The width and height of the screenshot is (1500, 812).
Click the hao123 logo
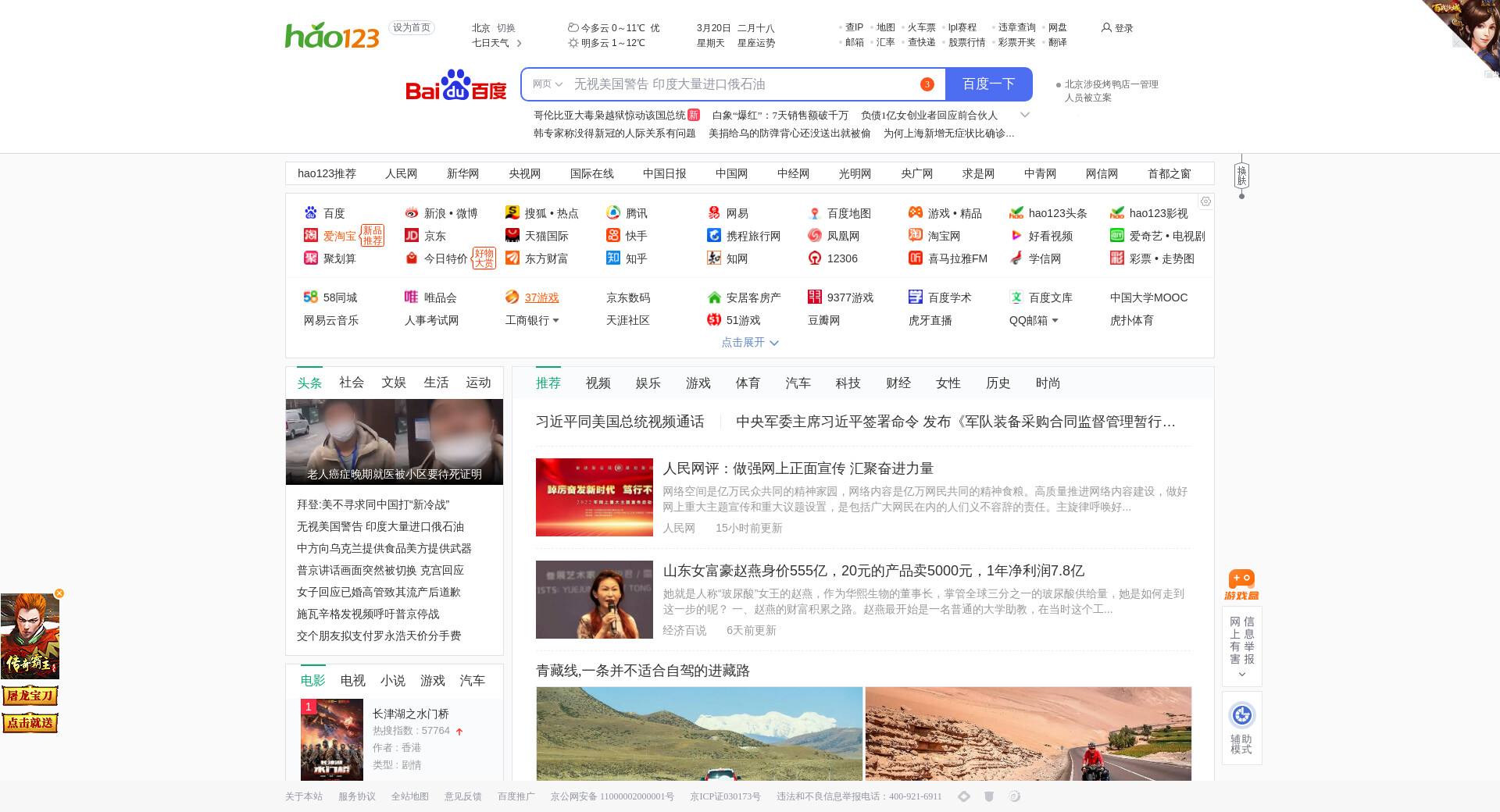(x=332, y=35)
